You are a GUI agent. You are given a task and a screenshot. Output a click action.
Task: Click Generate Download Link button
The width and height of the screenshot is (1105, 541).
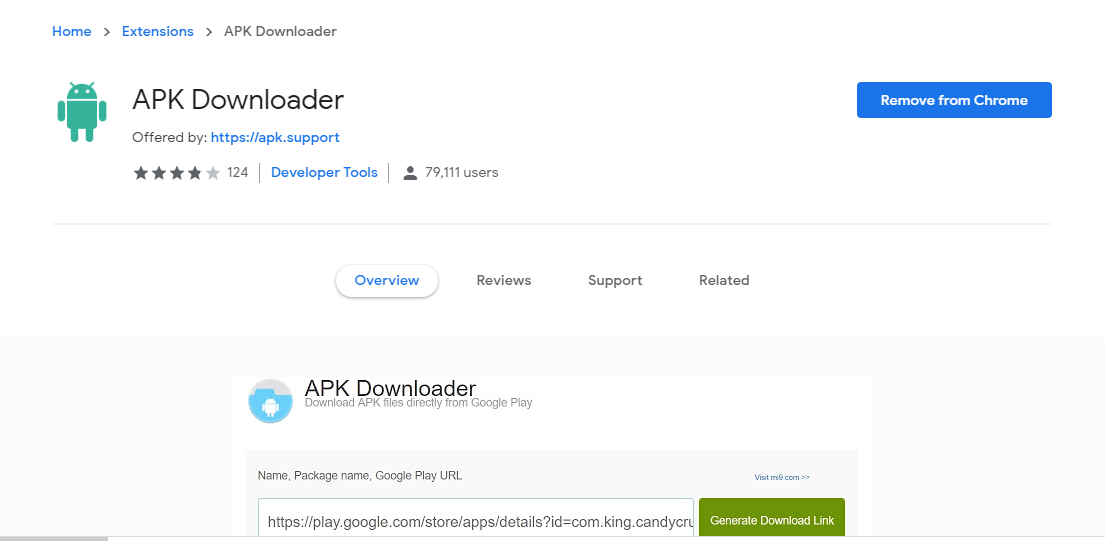pyautogui.click(x=771, y=519)
